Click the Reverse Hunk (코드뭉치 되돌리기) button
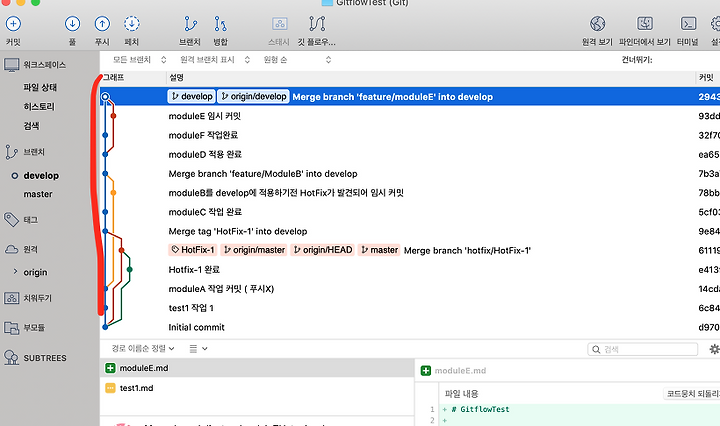 click(x=692, y=394)
